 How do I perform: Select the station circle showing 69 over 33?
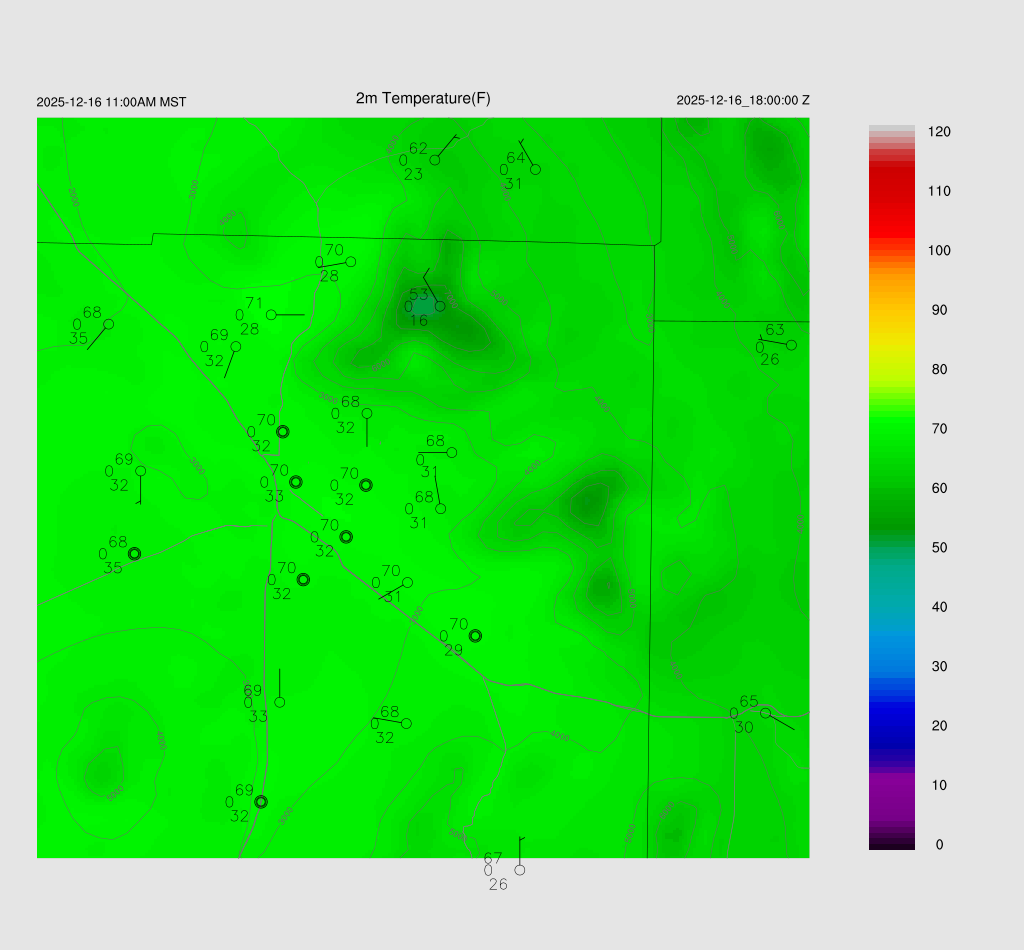[x=279, y=702]
